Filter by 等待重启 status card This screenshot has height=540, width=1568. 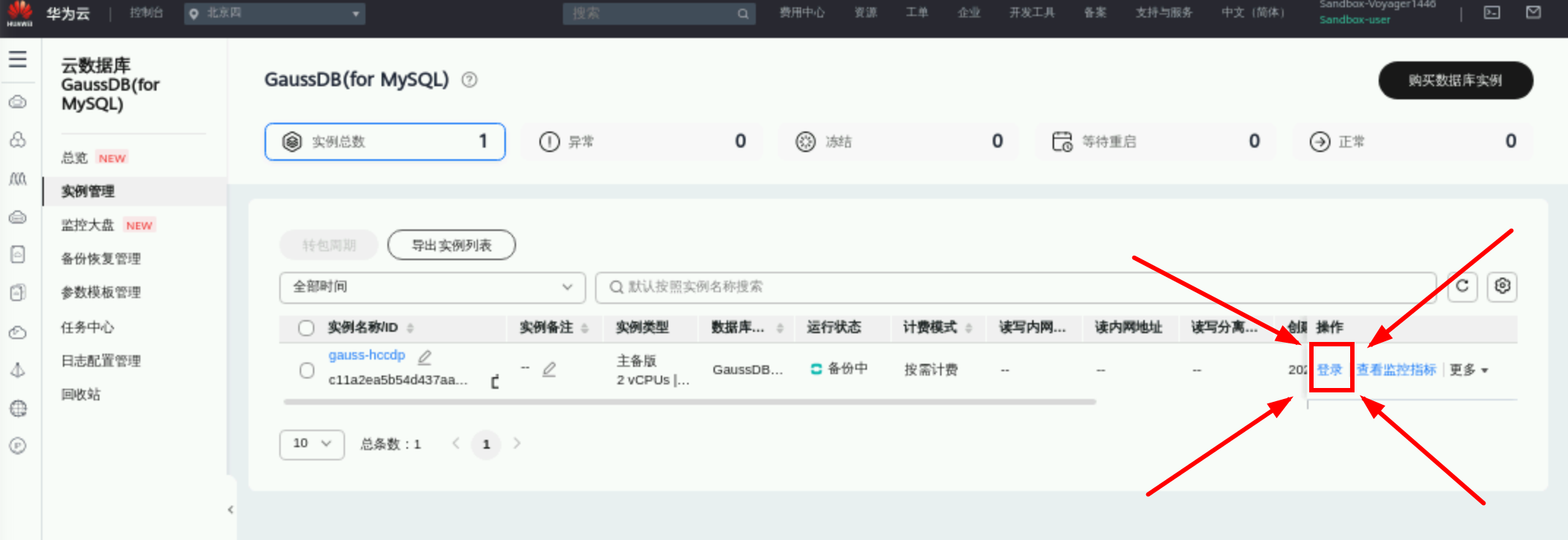click(x=1156, y=142)
